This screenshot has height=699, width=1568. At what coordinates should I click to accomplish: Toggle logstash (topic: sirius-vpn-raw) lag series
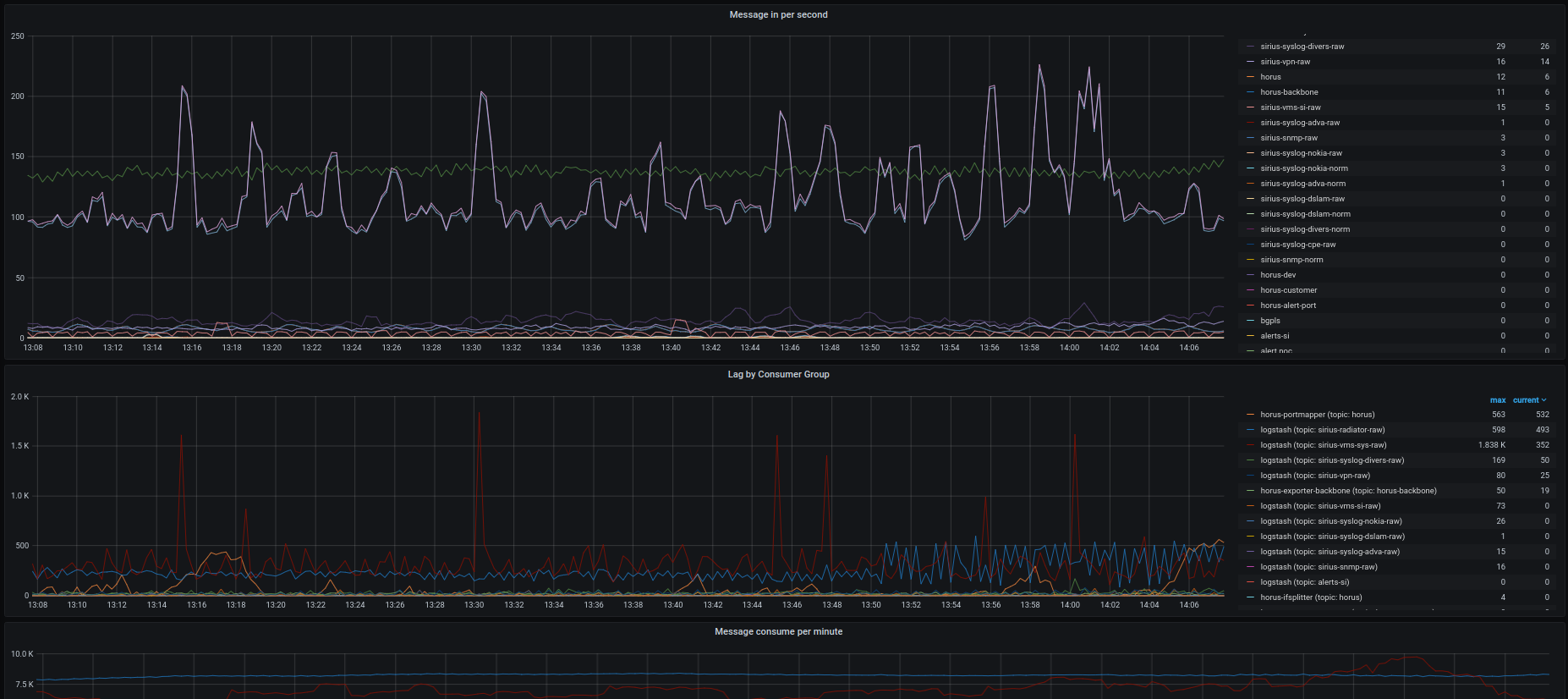[1315, 476]
